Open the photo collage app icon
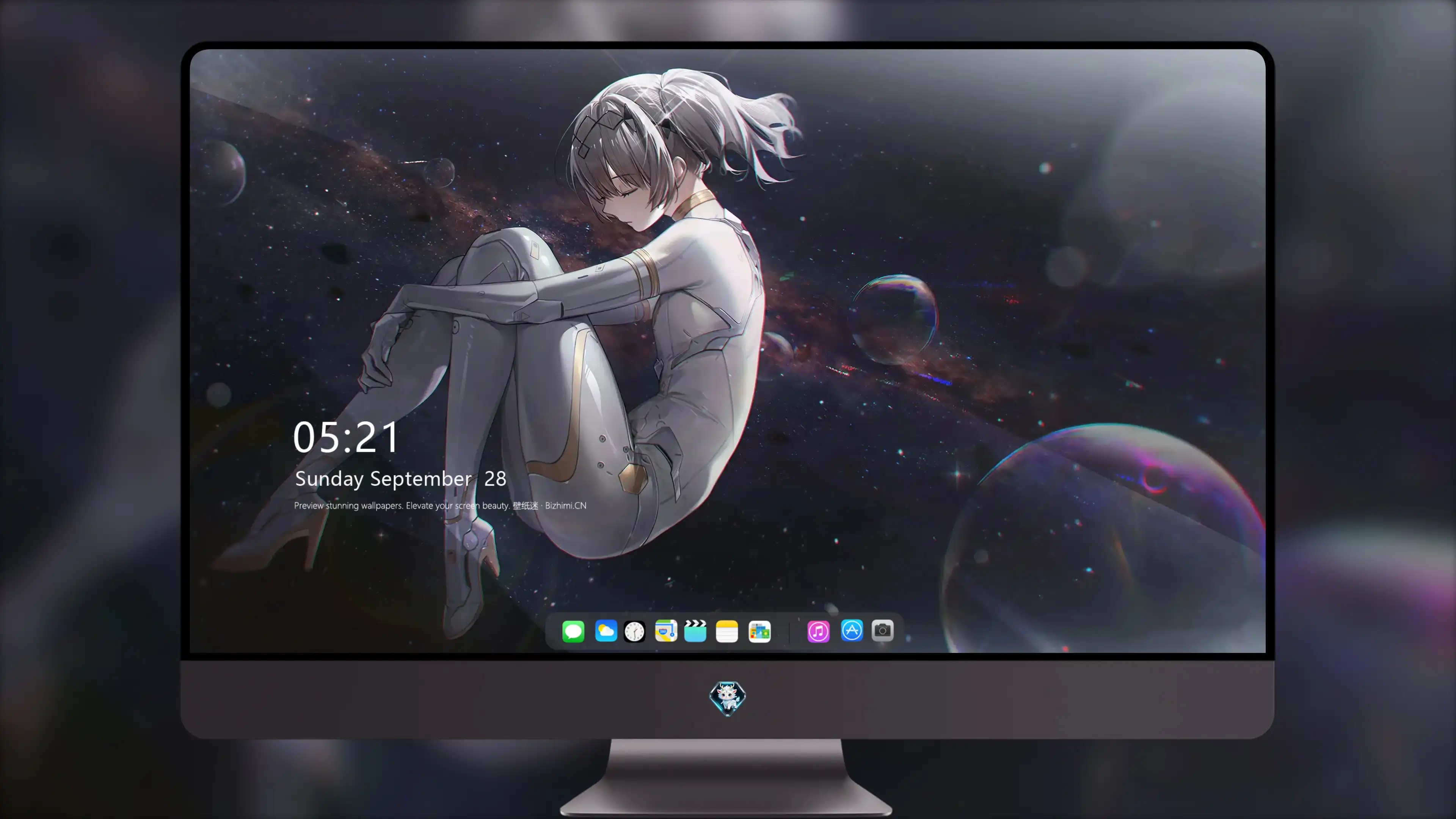The height and width of the screenshot is (819, 1456). (759, 631)
